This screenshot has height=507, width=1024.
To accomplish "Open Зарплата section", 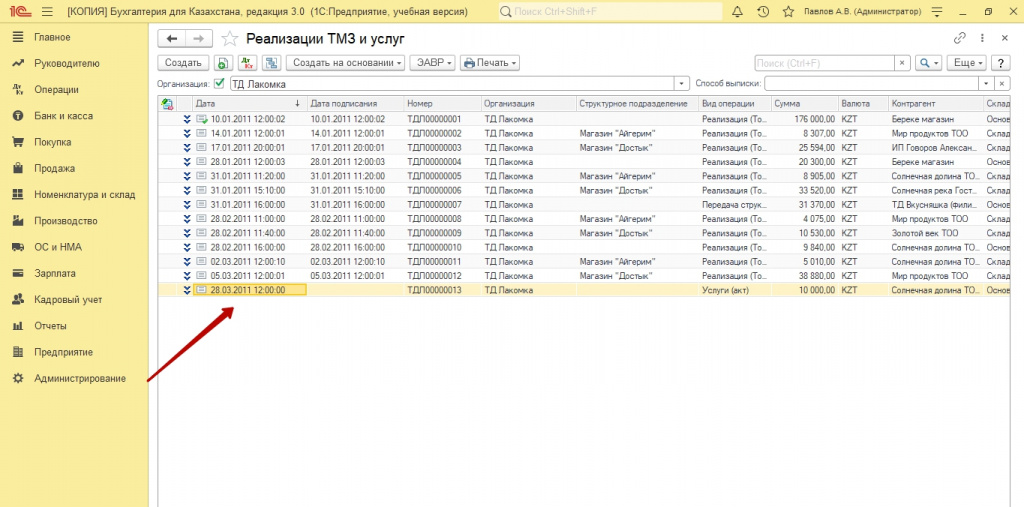I will 55,273.
